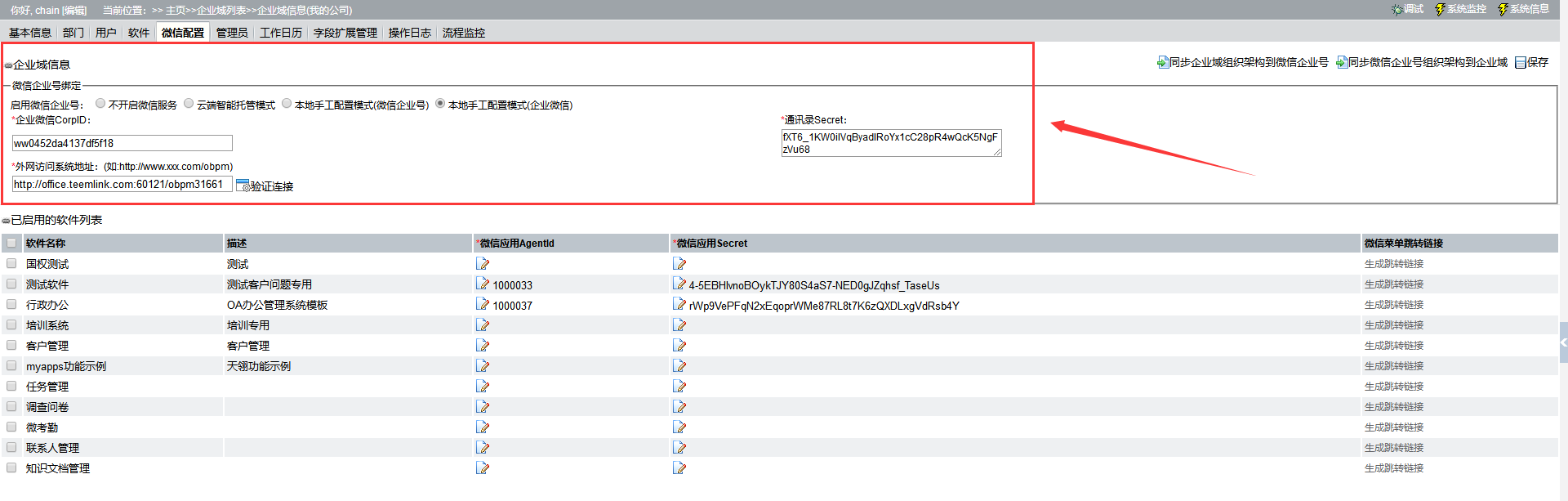Edit AgentId icon for 国权测试 row

click(x=483, y=264)
